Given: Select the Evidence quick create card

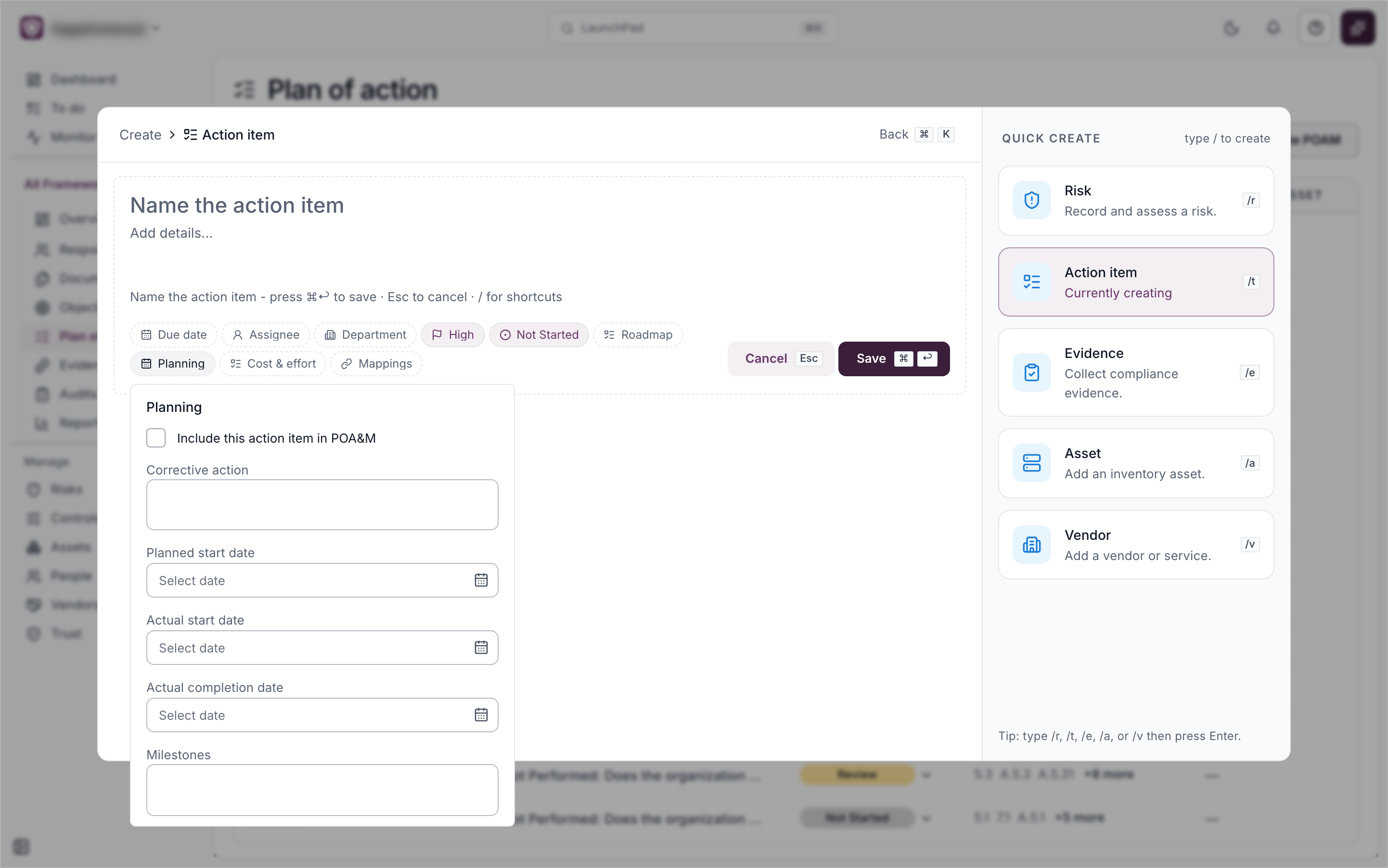Looking at the screenshot, I should (x=1135, y=372).
